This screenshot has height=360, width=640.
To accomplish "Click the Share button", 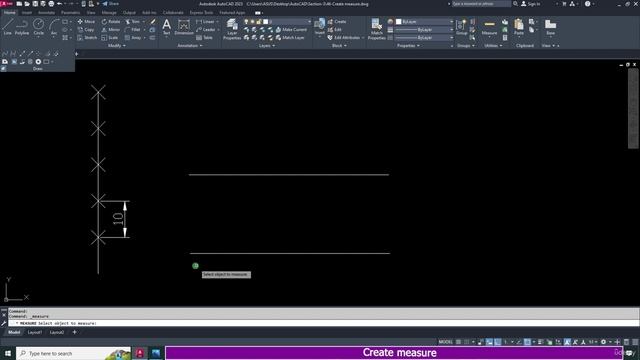I will point(110,4).
